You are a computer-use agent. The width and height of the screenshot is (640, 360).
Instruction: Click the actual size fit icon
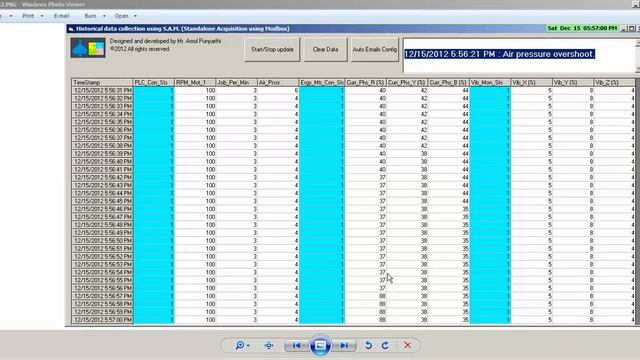269,345
